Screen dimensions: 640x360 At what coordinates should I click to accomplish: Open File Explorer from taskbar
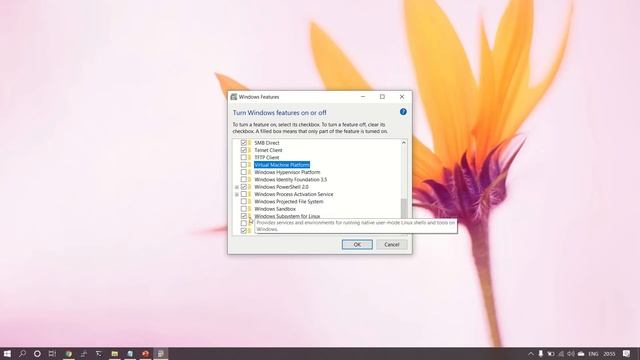[115, 353]
